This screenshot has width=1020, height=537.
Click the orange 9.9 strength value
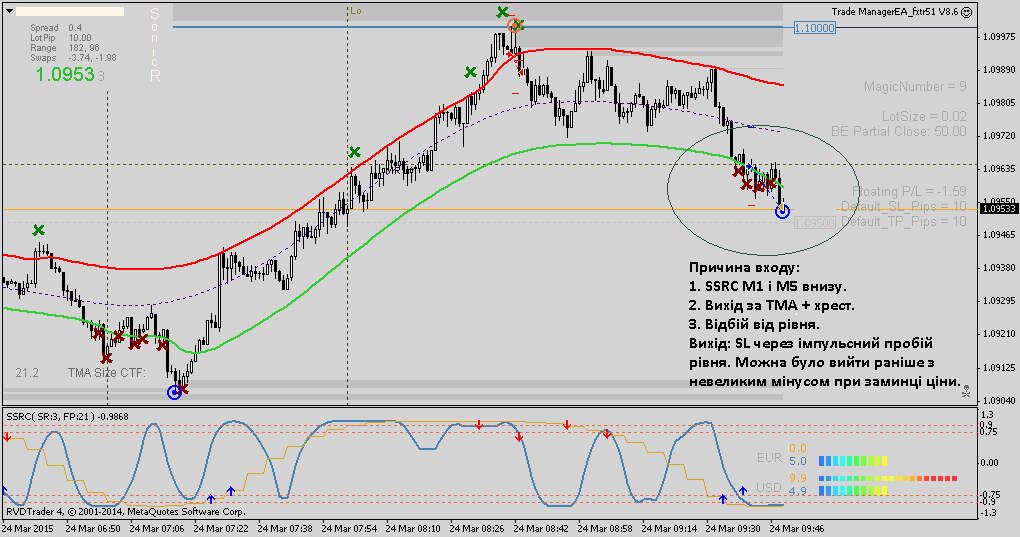798,478
